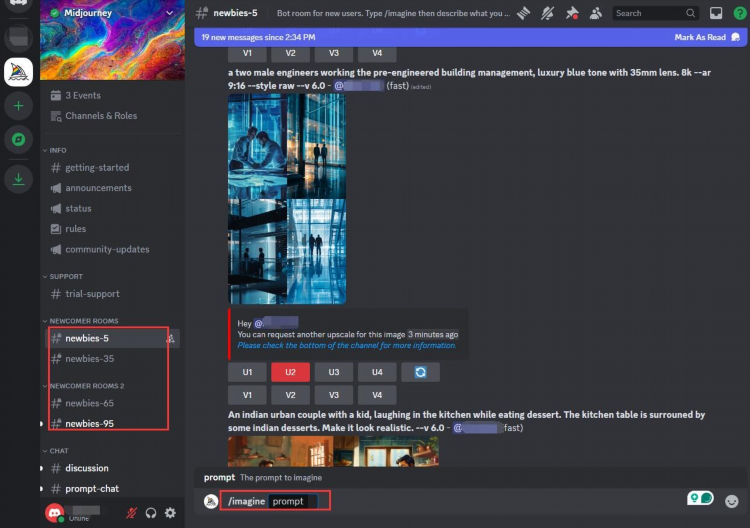The width and height of the screenshot is (750, 528).
Task: Go to getting-started channel
Action: tap(112, 168)
